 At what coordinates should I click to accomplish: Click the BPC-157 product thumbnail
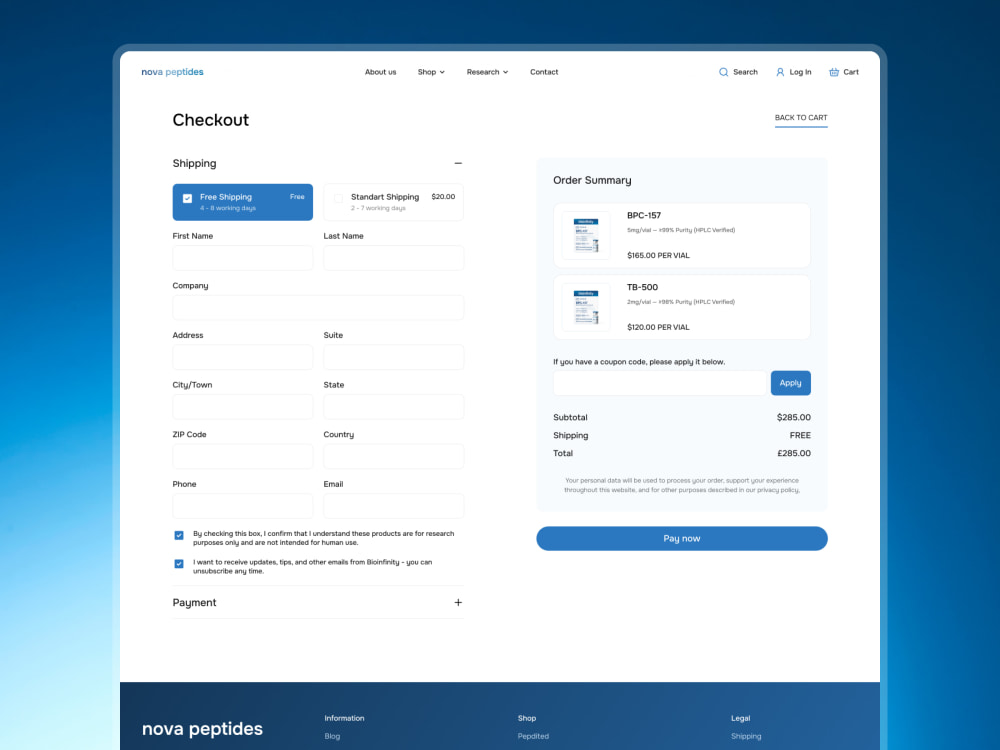point(586,235)
